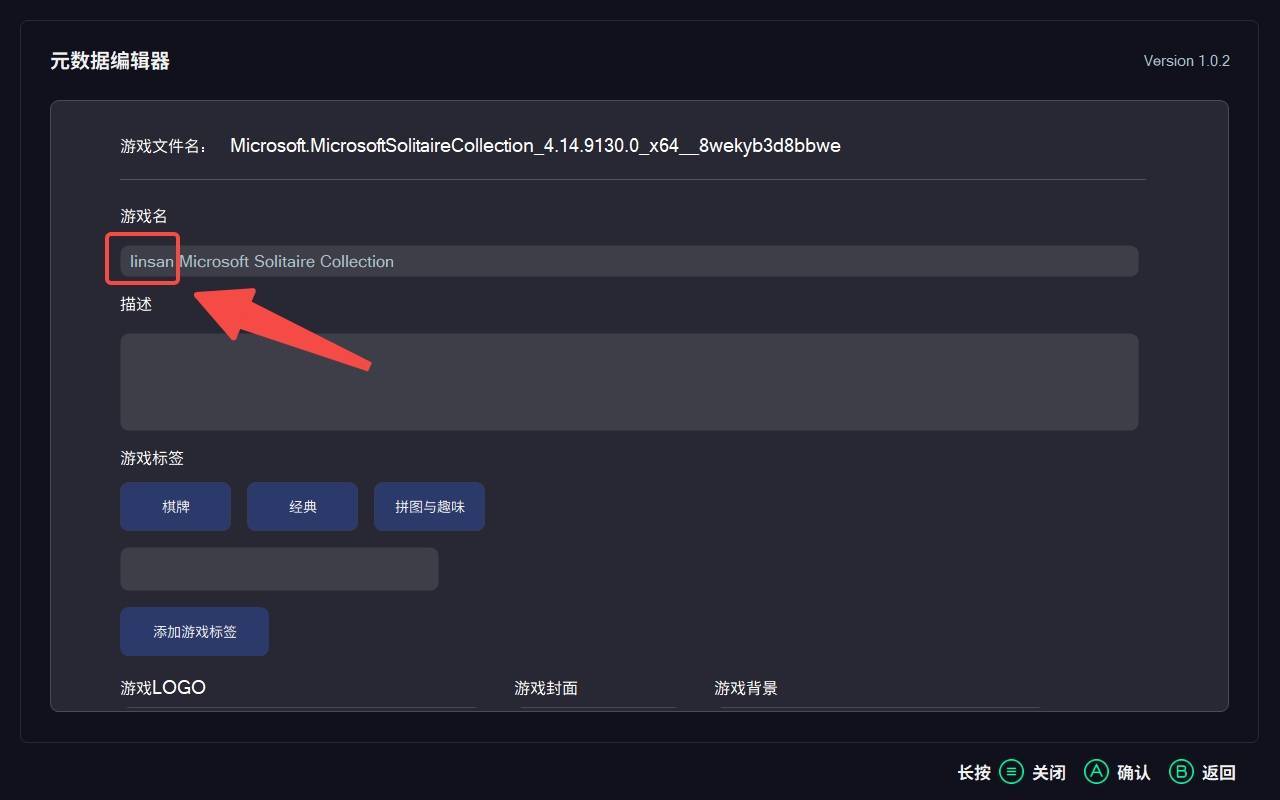Click the Version 1.0.2 text
This screenshot has height=800, width=1280.
pyautogui.click(x=1187, y=61)
